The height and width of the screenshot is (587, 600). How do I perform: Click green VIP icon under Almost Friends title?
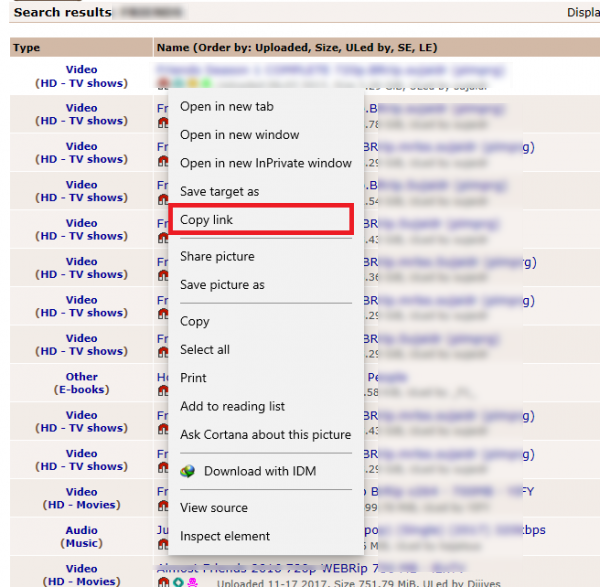click(178, 582)
